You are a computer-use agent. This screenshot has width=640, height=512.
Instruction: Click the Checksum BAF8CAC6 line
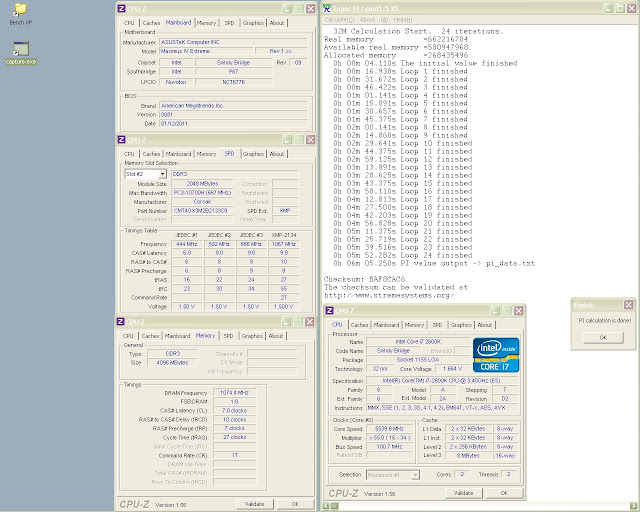(x=364, y=279)
